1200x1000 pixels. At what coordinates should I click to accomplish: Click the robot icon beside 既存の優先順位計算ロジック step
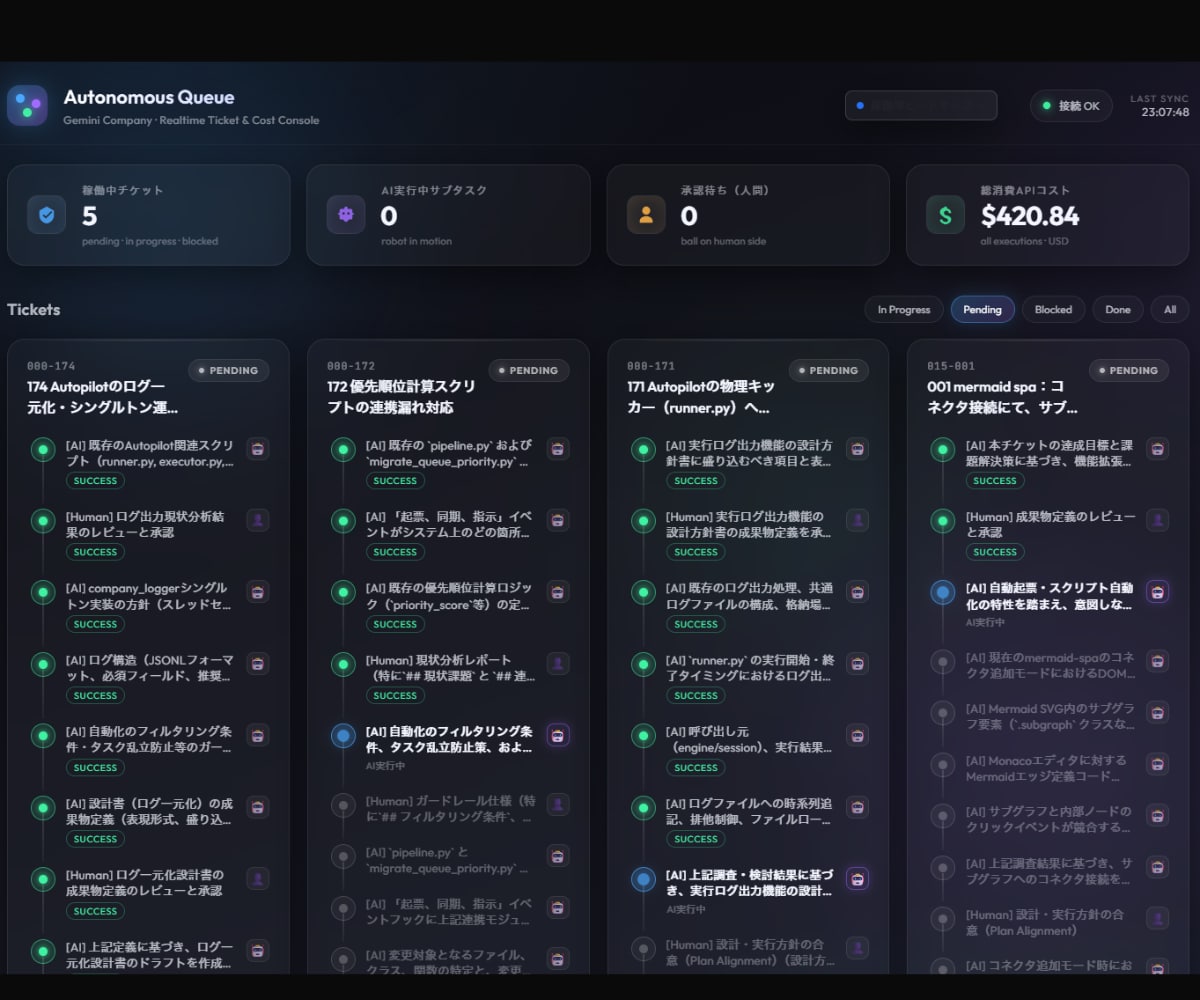pyautogui.click(x=558, y=592)
